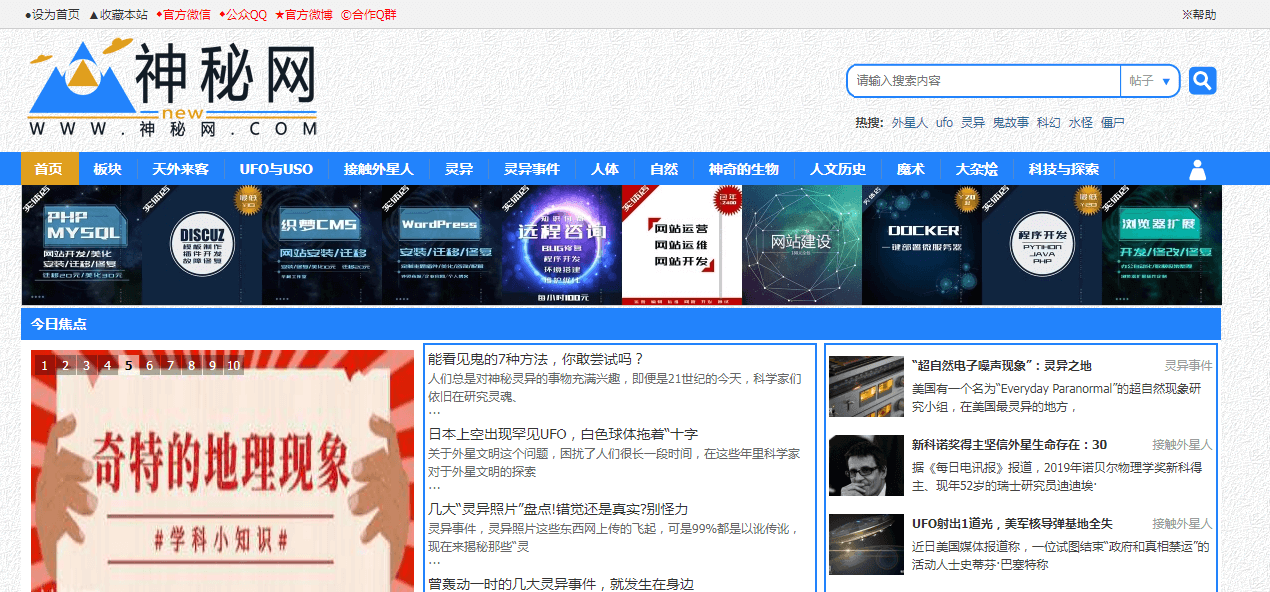Focus the search content input field

tap(983, 81)
